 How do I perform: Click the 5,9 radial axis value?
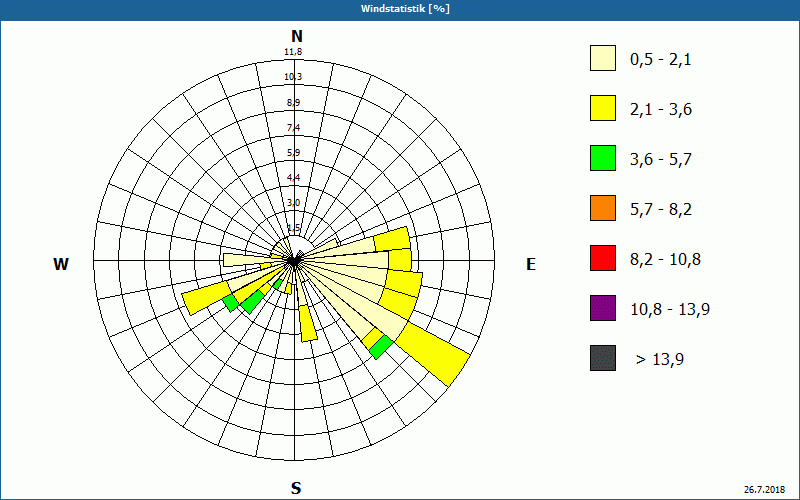point(293,153)
